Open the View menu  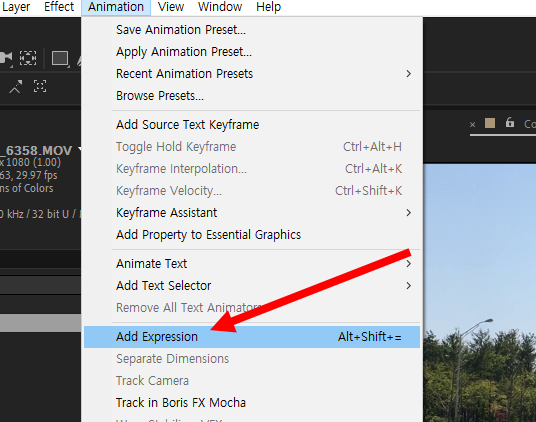click(x=171, y=7)
